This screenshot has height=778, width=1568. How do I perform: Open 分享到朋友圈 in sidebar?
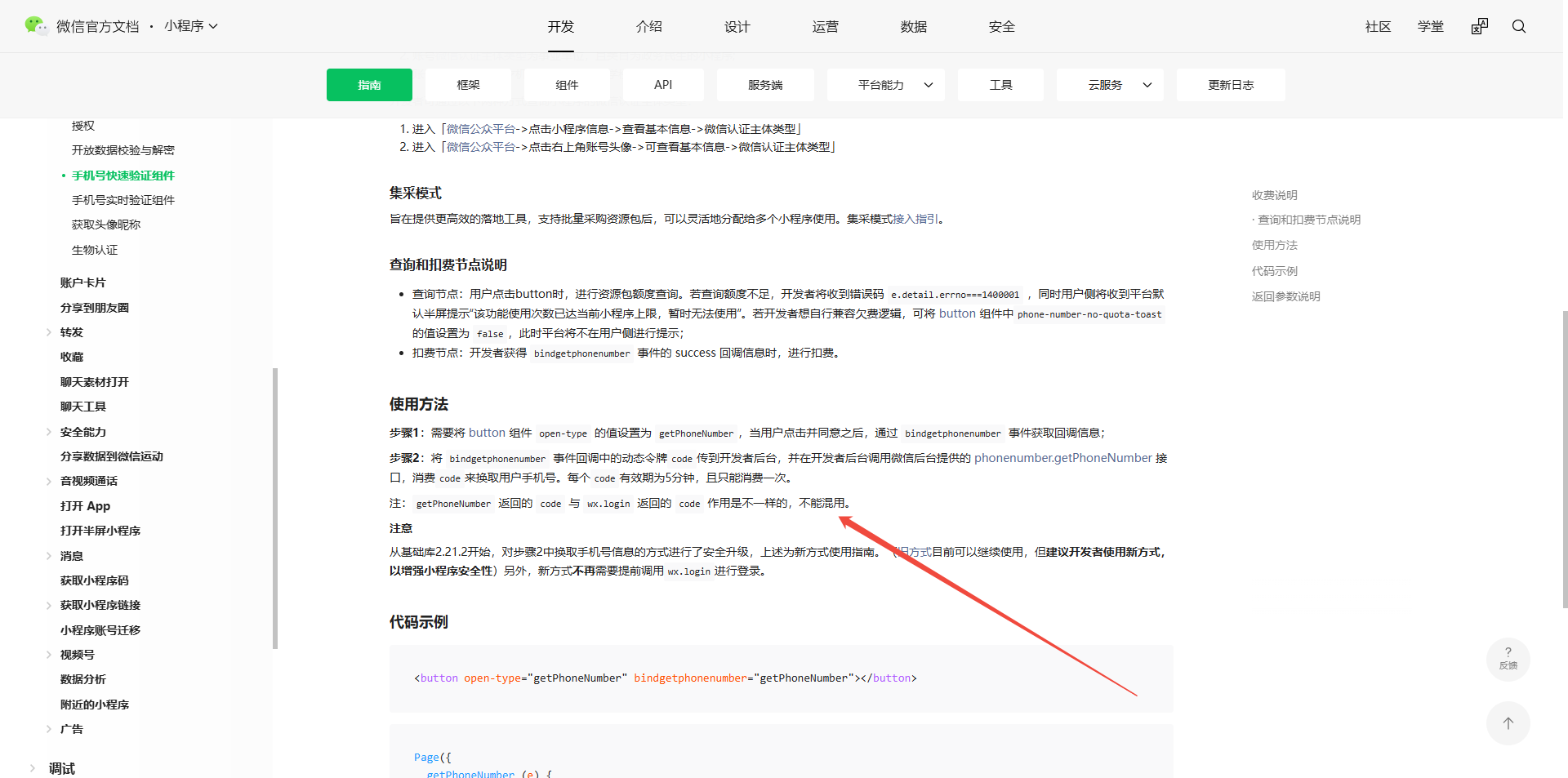click(95, 308)
